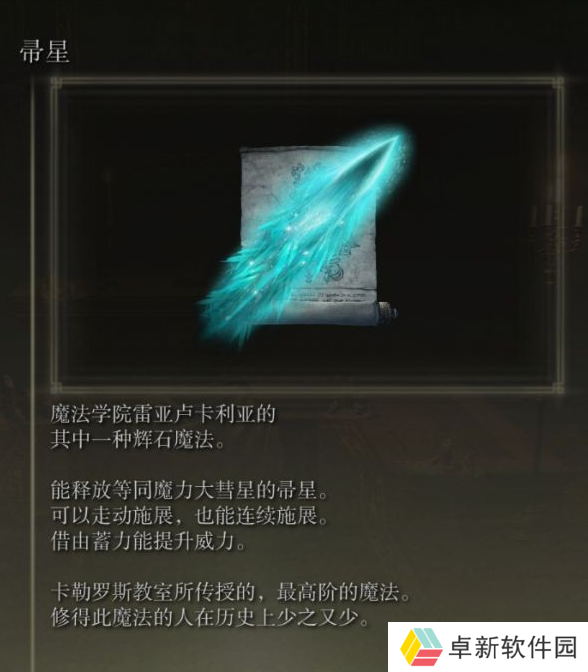This screenshot has width=588, height=672.
Task: Click the glowing comet tip on the scroll
Action: 396,139
